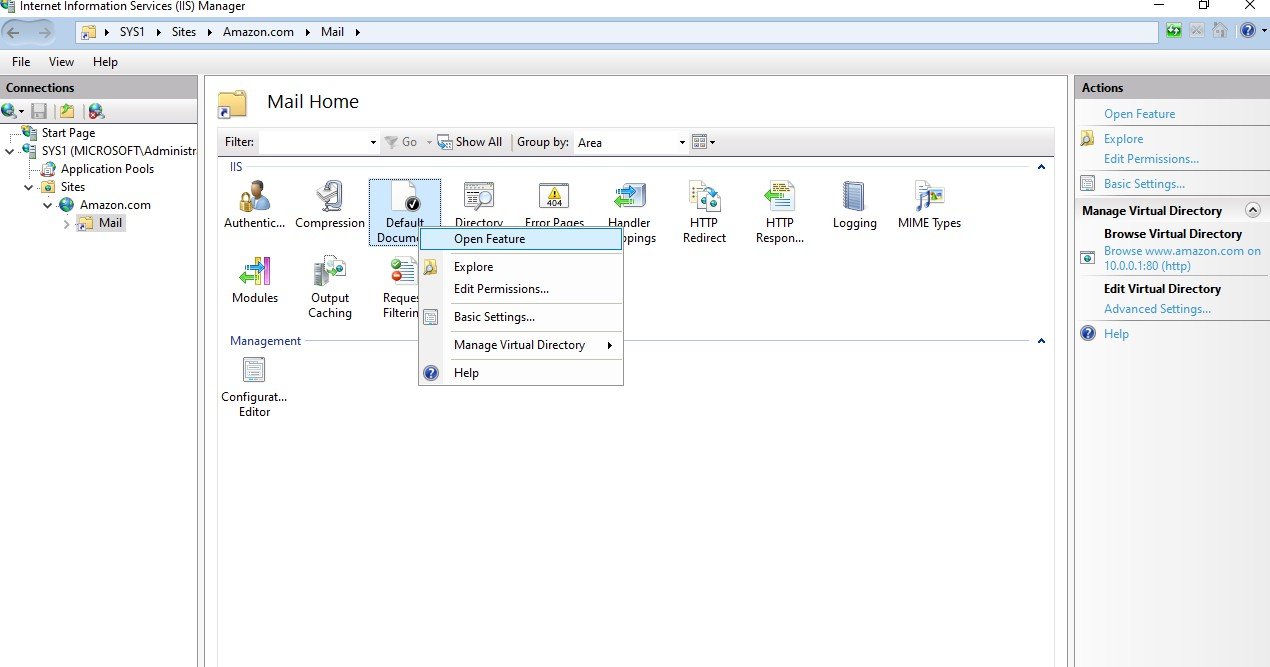This screenshot has height=667, width=1270.
Task: Click Advanced Settings link in Actions pane
Action: coord(1157,309)
